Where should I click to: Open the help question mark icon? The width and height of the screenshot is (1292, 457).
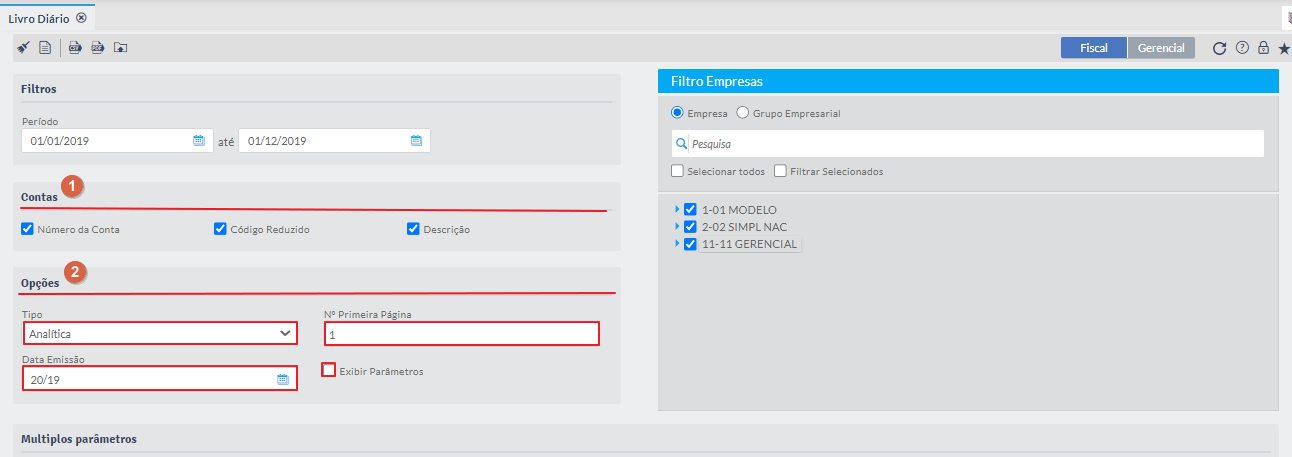click(1242, 48)
